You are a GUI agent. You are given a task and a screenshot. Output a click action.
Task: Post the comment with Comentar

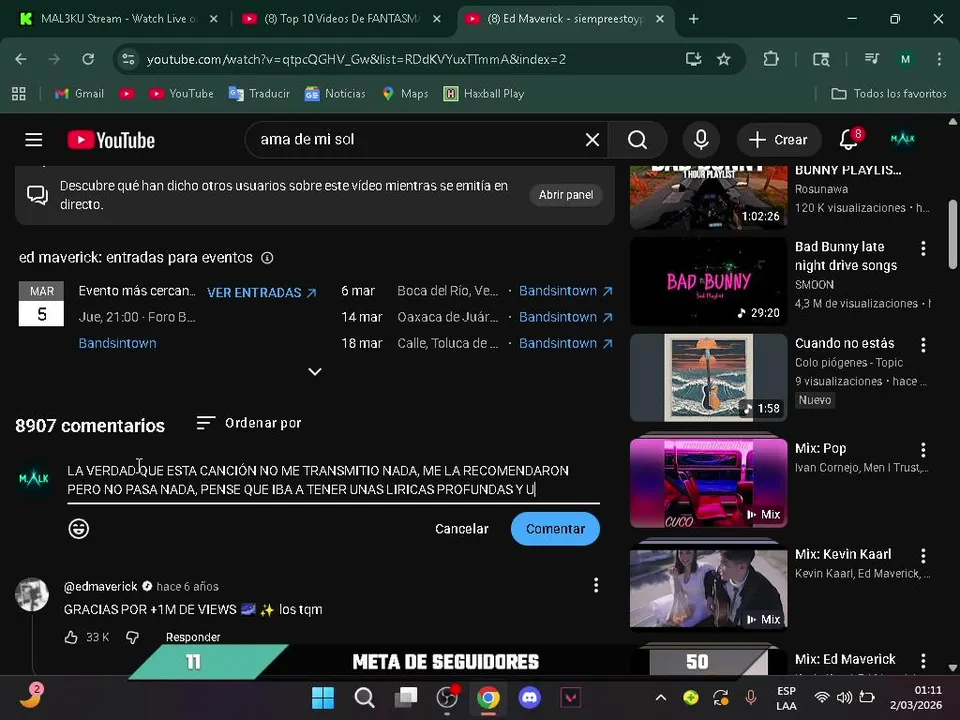[x=555, y=529]
